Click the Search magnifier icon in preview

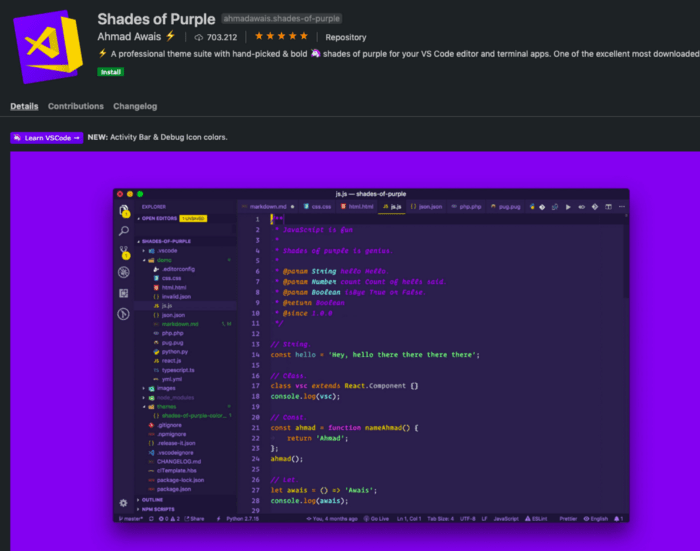pos(124,230)
